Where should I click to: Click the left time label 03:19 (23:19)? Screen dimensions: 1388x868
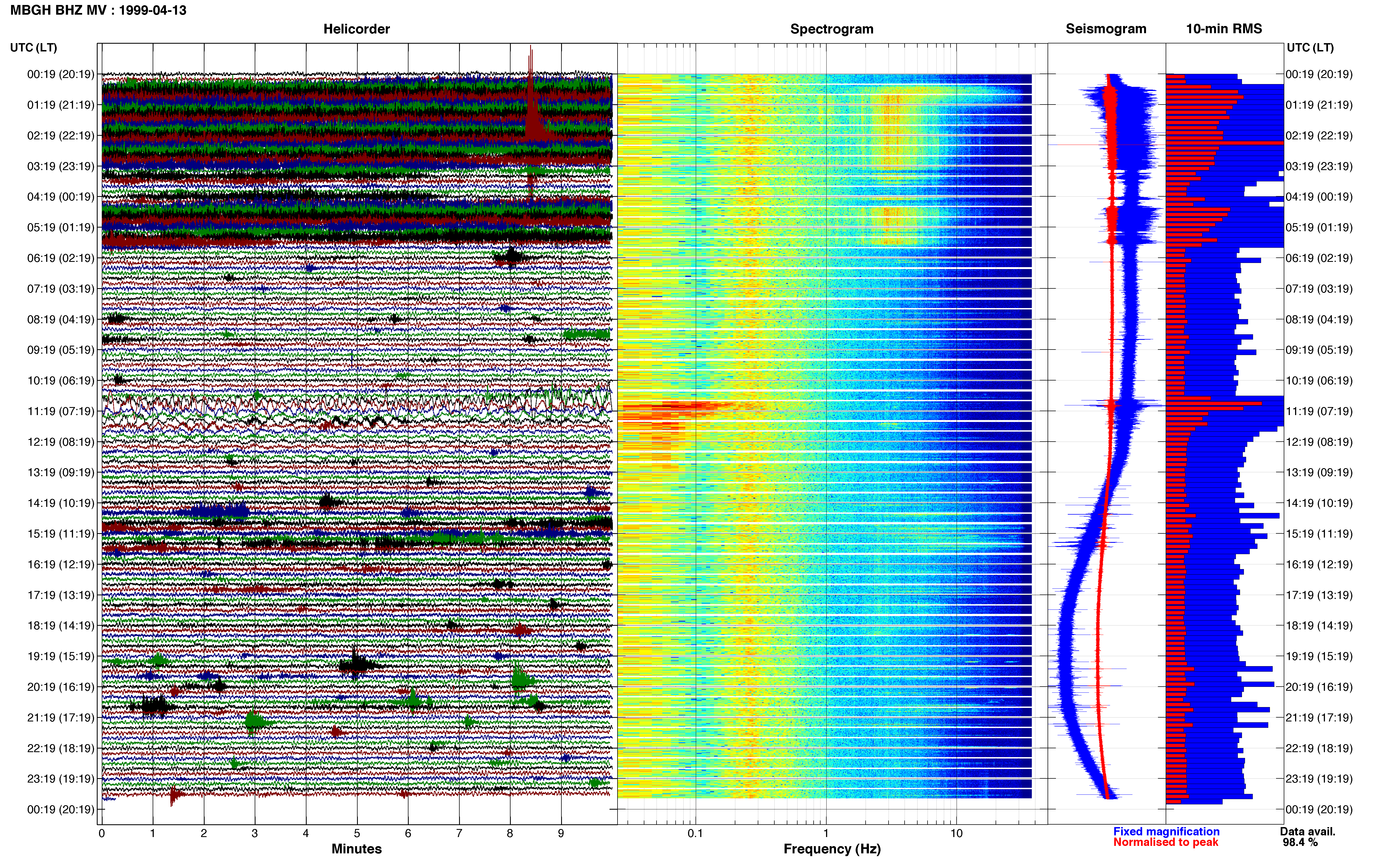click(x=60, y=166)
